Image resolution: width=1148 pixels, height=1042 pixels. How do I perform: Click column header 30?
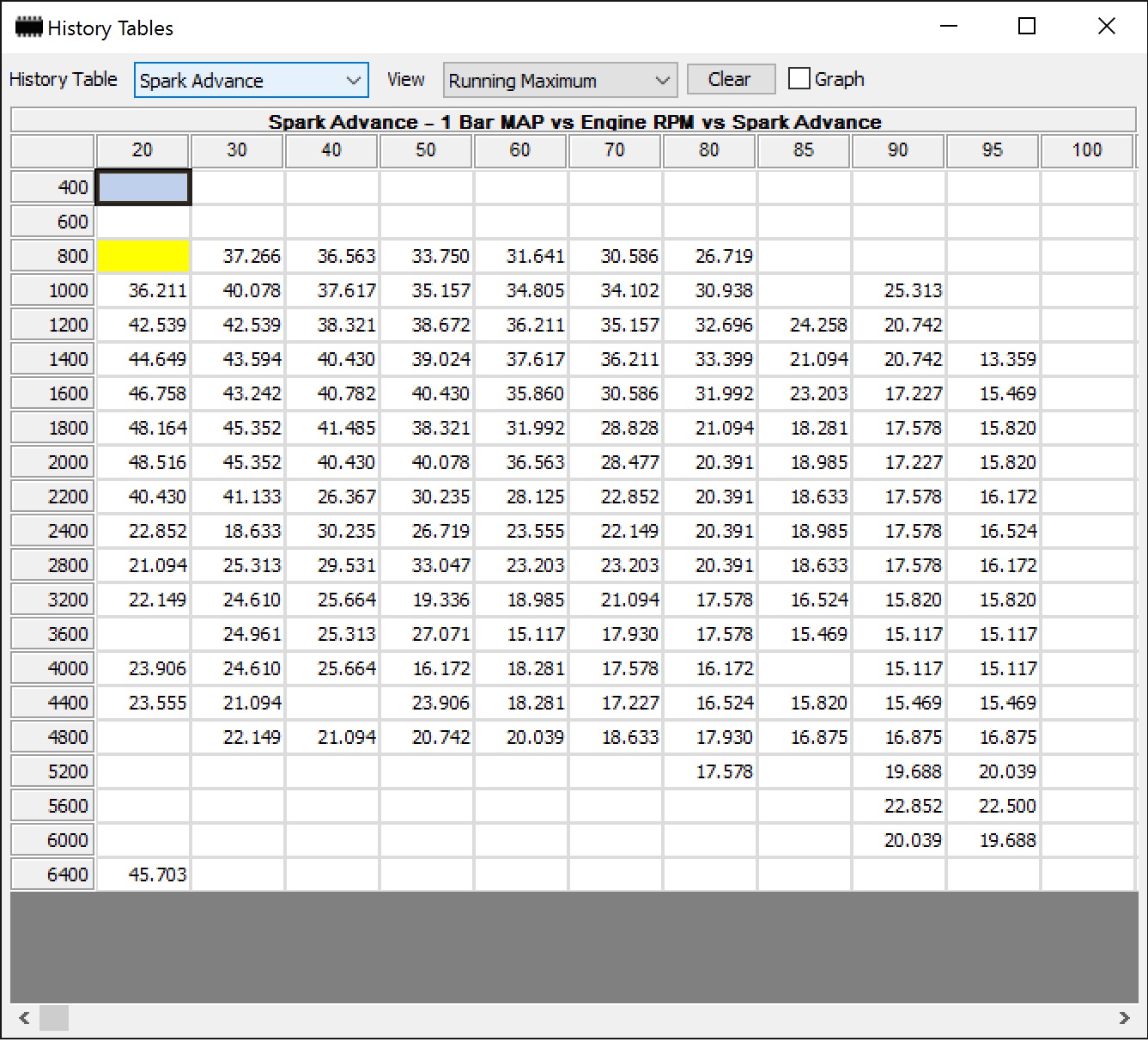pyautogui.click(x=237, y=150)
